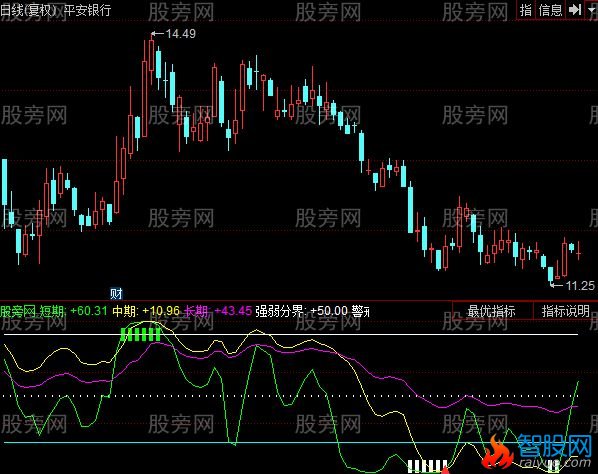This screenshot has width=598, height=474.
Task: Click the 长期 indicator value label
Action: tap(218, 311)
